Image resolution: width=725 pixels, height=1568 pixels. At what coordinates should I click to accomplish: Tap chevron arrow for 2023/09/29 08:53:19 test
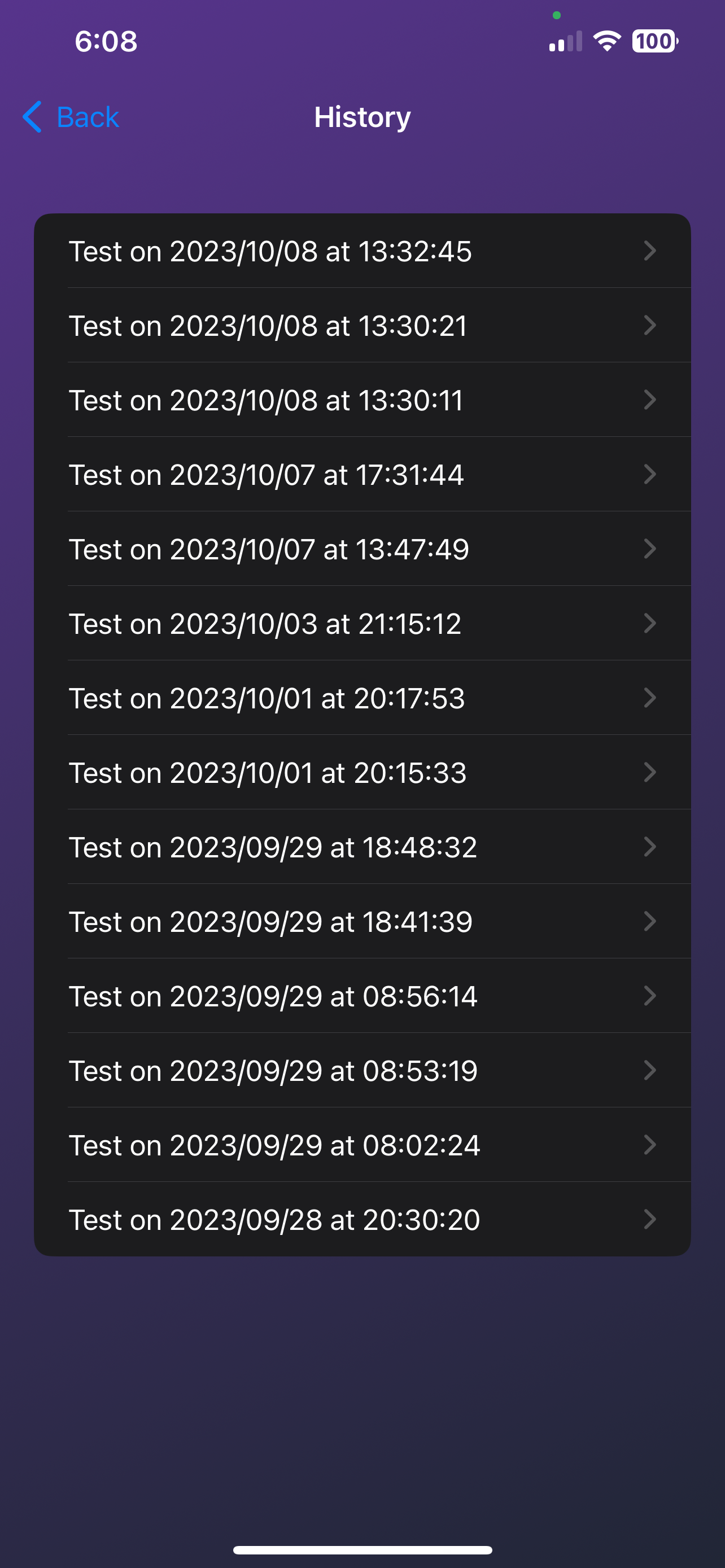pos(649,1070)
